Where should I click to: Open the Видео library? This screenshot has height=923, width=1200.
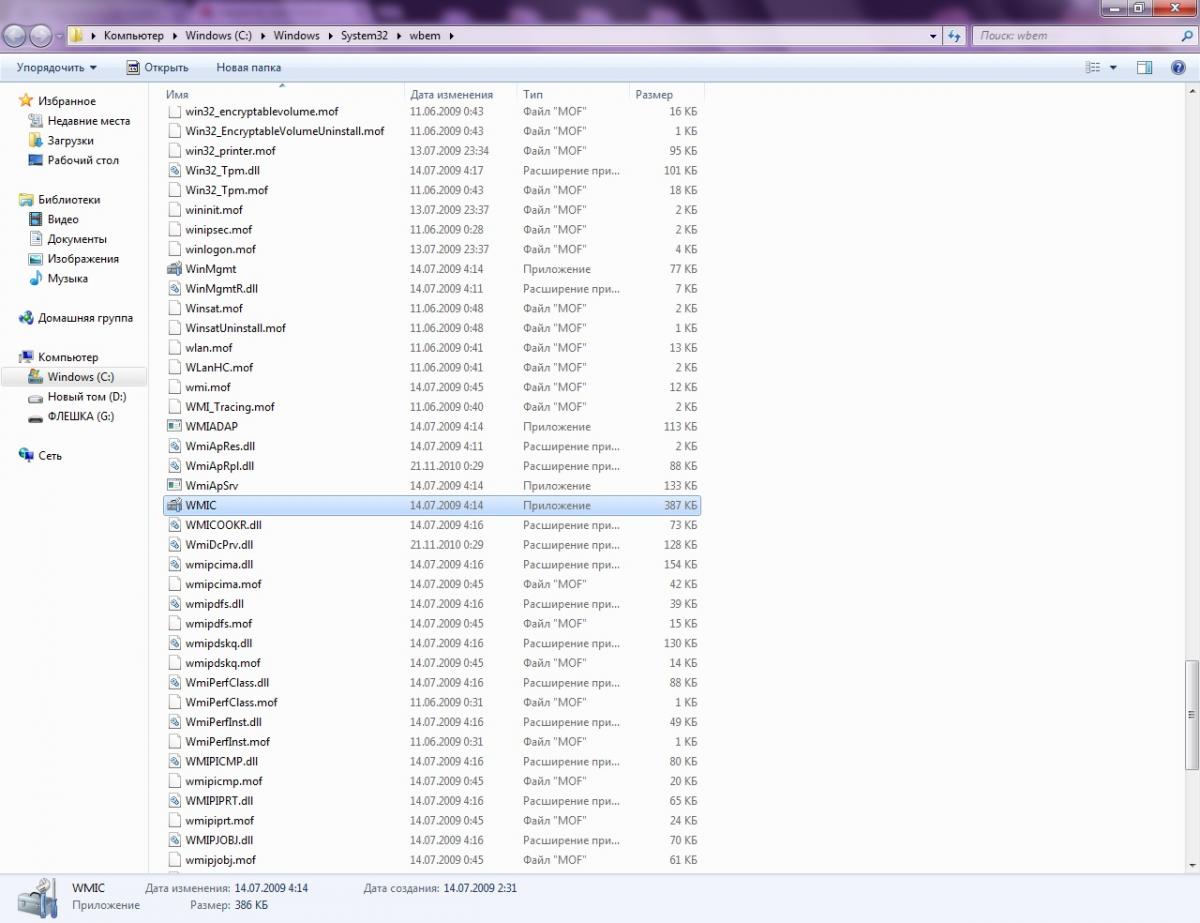[x=62, y=219]
